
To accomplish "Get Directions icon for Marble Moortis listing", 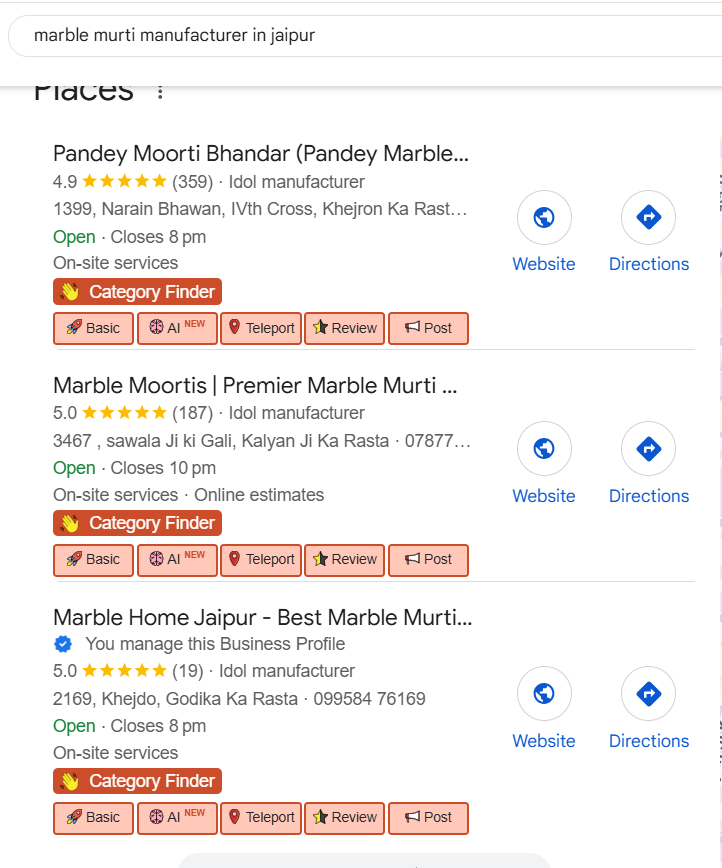I will [648, 449].
